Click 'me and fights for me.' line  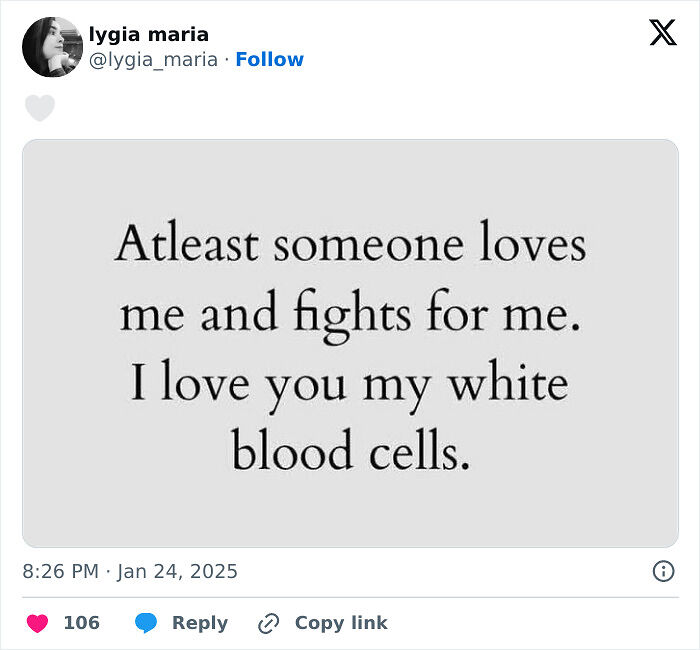(350, 315)
